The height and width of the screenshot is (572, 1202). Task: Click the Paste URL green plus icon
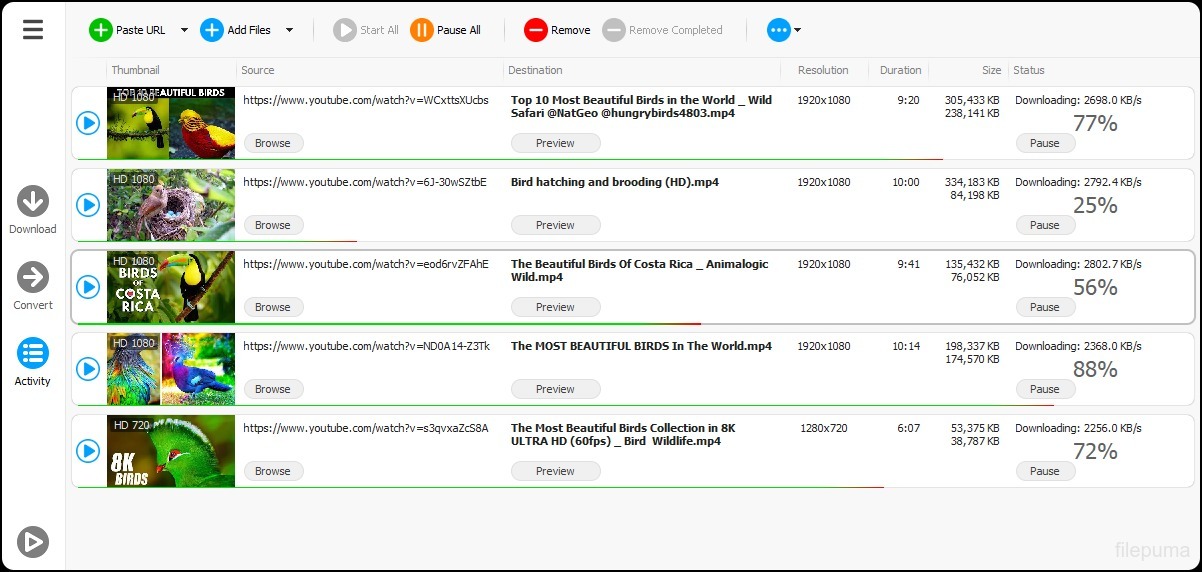pos(101,30)
